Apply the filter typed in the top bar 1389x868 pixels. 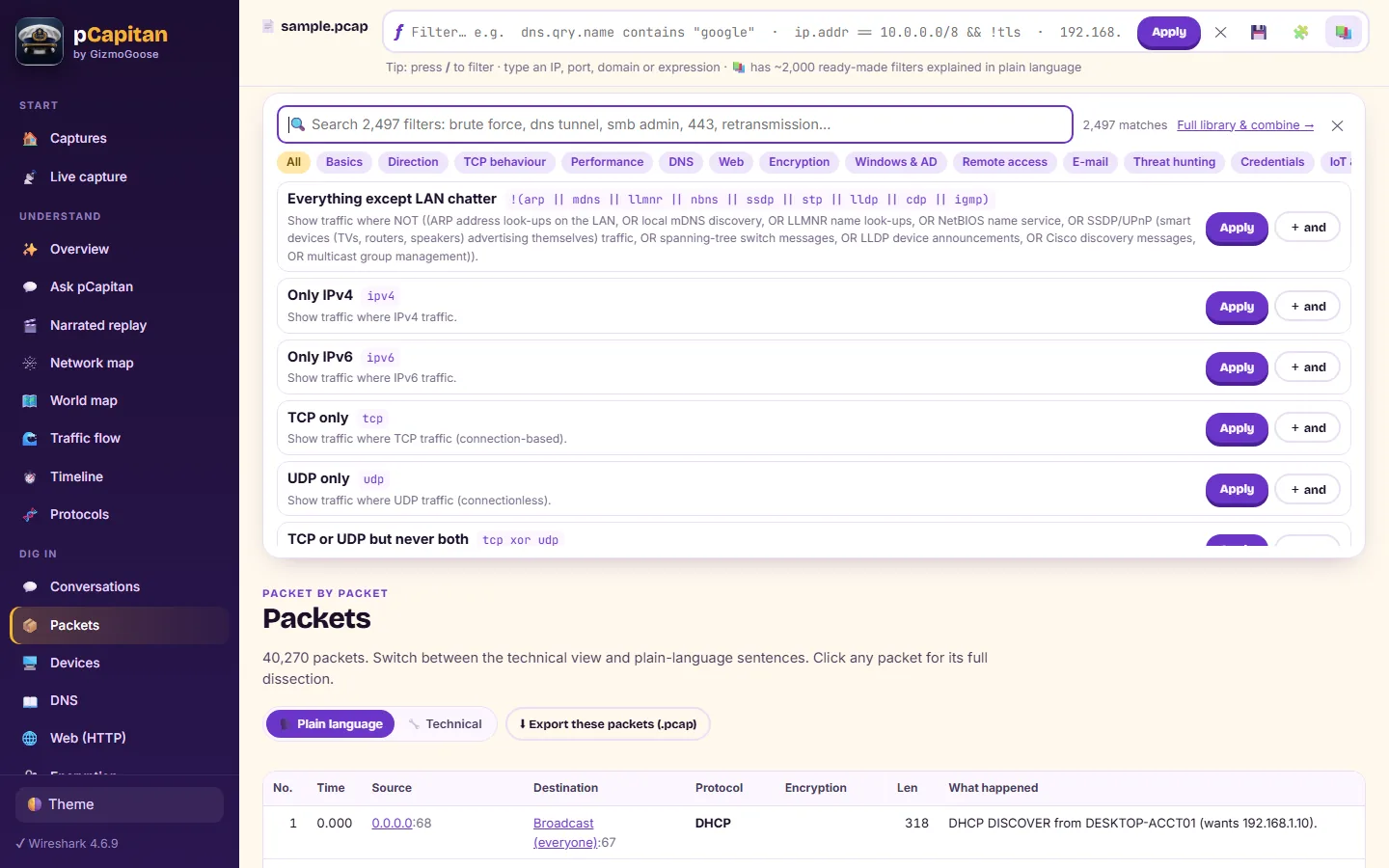pos(1169,32)
